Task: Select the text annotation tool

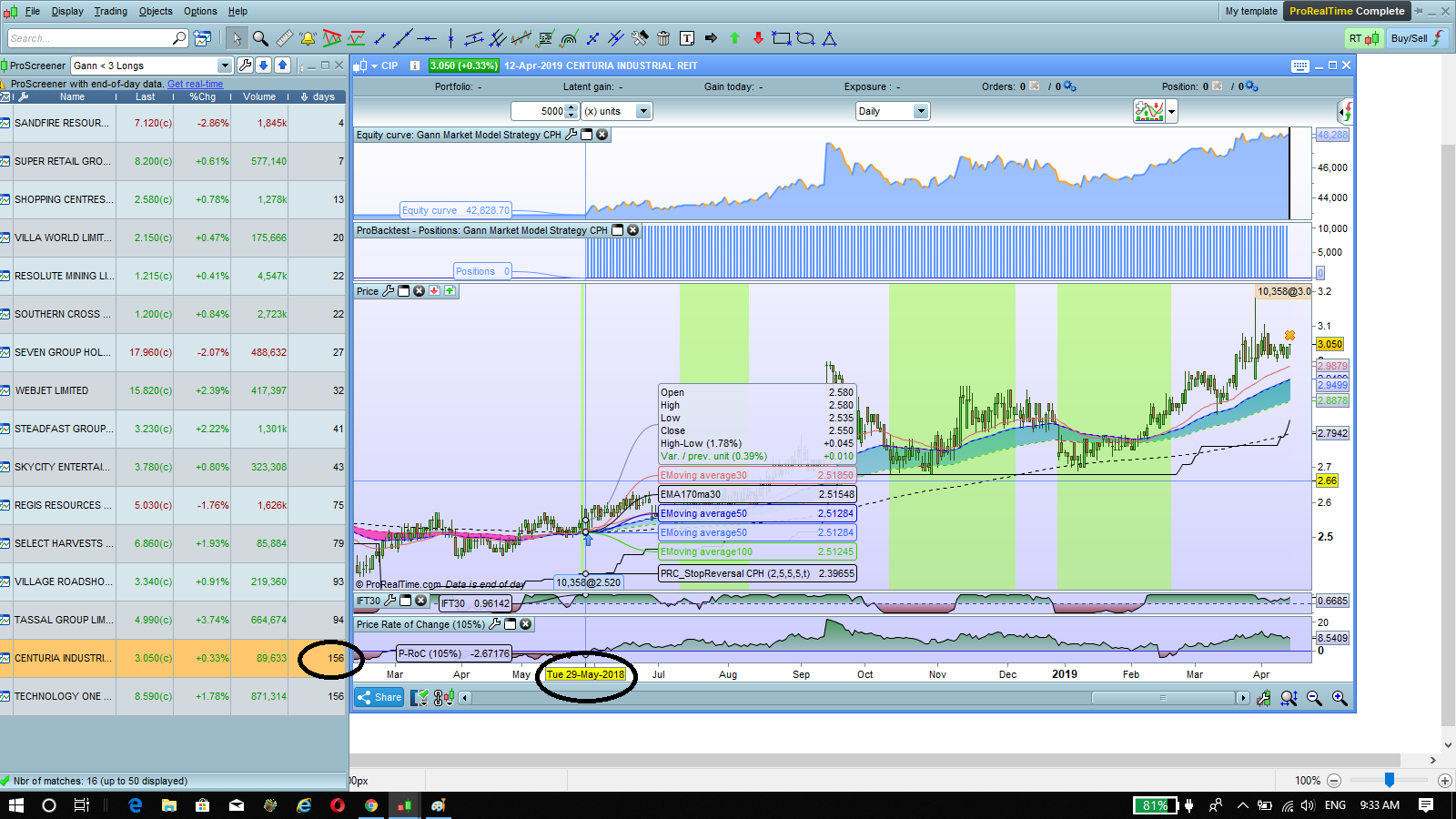Action: click(687, 38)
